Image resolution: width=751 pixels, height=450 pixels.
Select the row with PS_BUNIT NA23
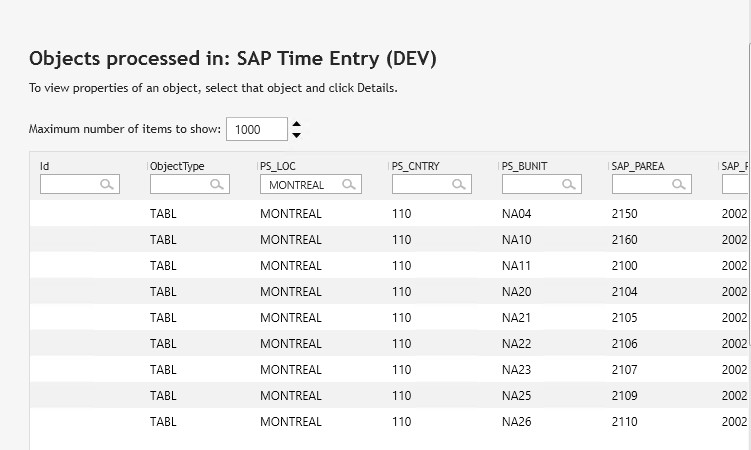point(388,370)
